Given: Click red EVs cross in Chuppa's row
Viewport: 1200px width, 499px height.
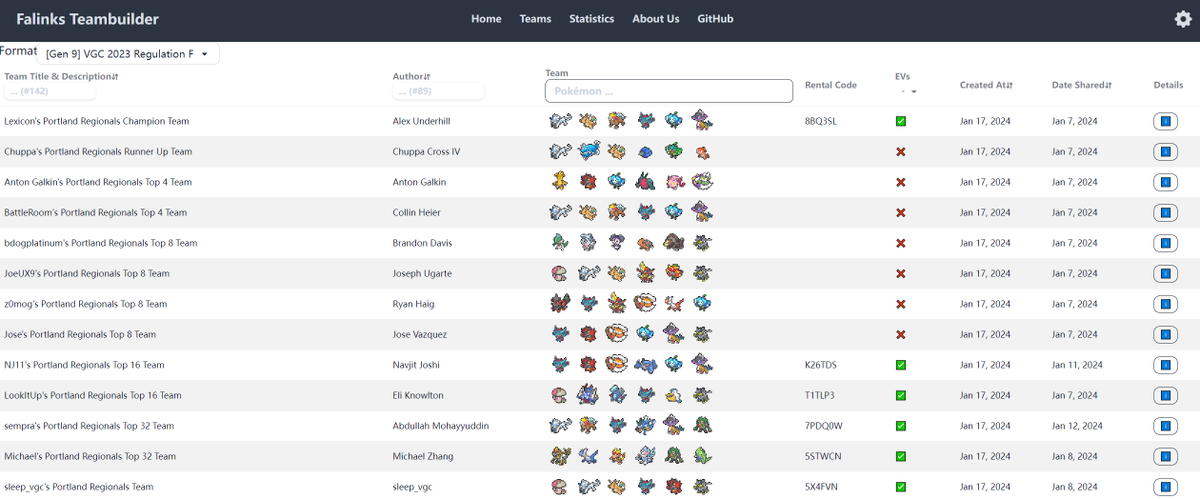Looking at the screenshot, I should pyautogui.click(x=901, y=152).
